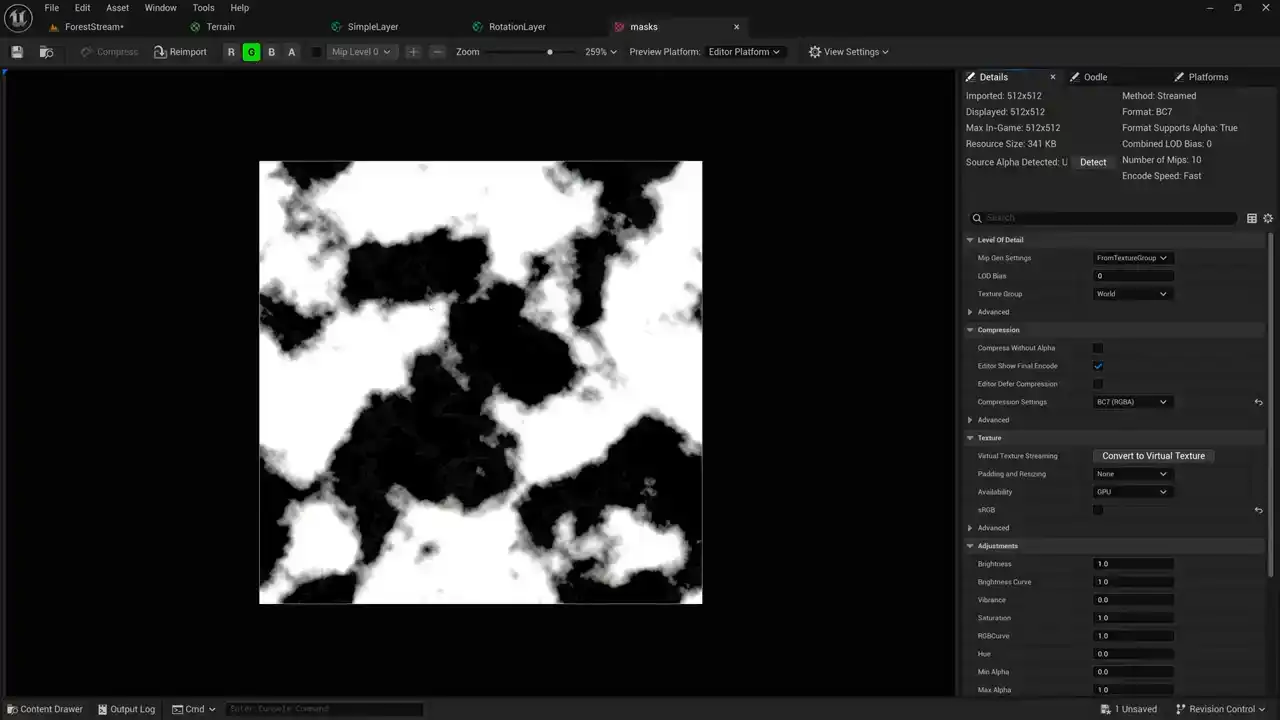Viewport: 1280px width, 720px height.
Task: Open View Settings gear menu
Action: coord(848,52)
